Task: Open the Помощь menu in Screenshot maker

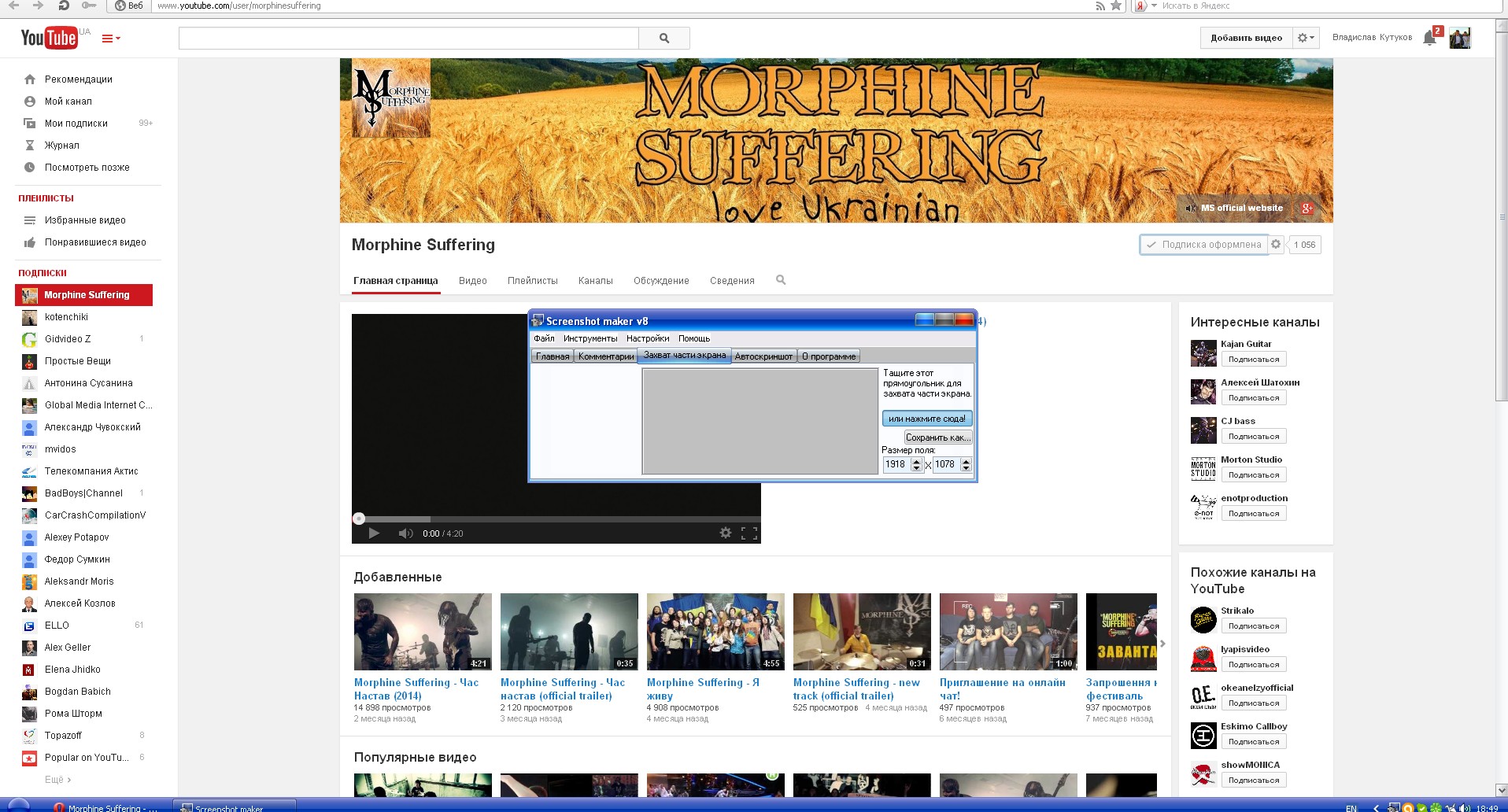Action: point(694,338)
